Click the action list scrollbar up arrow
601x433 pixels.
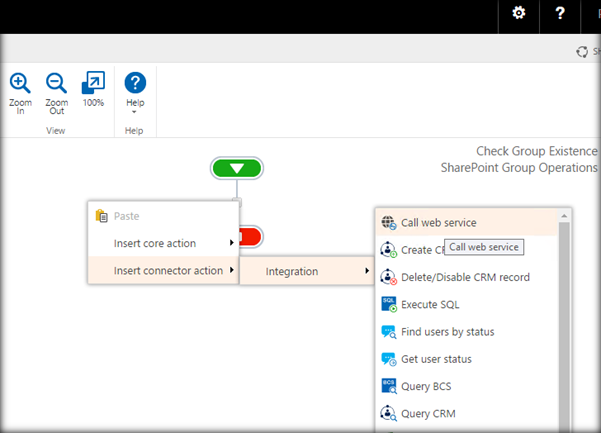point(564,216)
